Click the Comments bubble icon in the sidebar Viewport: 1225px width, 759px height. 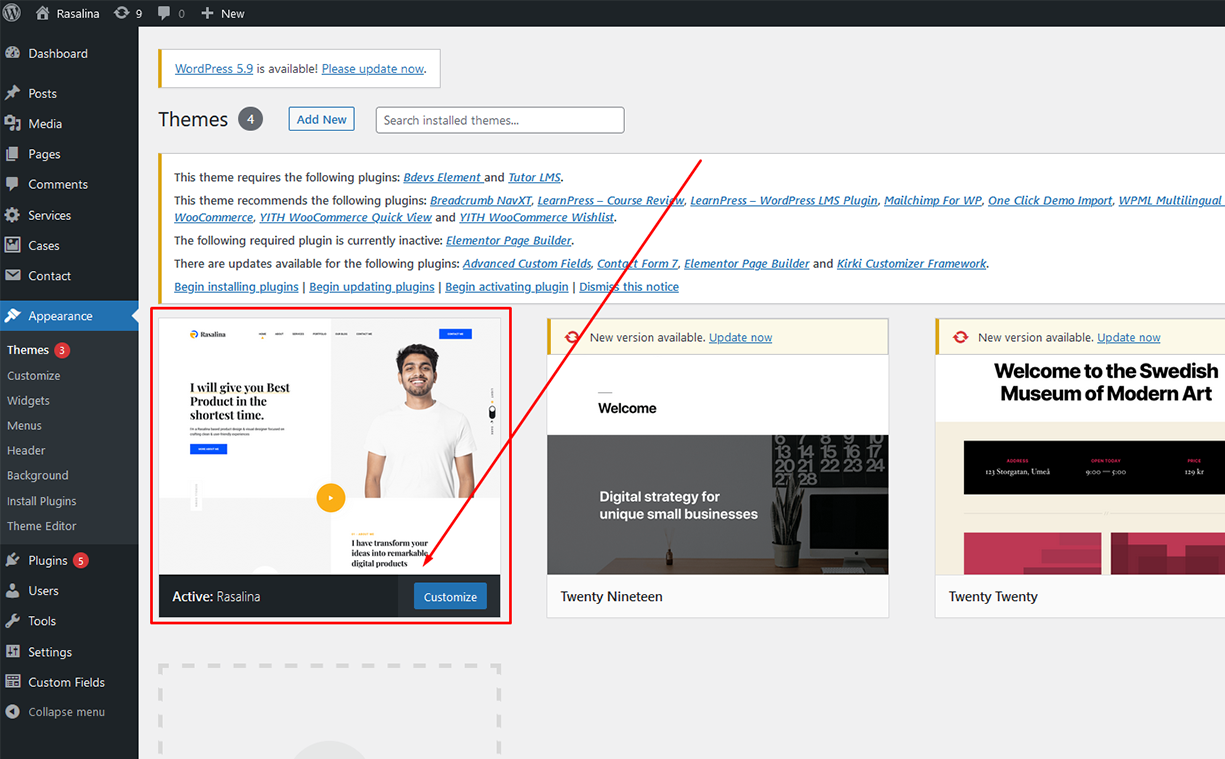[x=13, y=184]
